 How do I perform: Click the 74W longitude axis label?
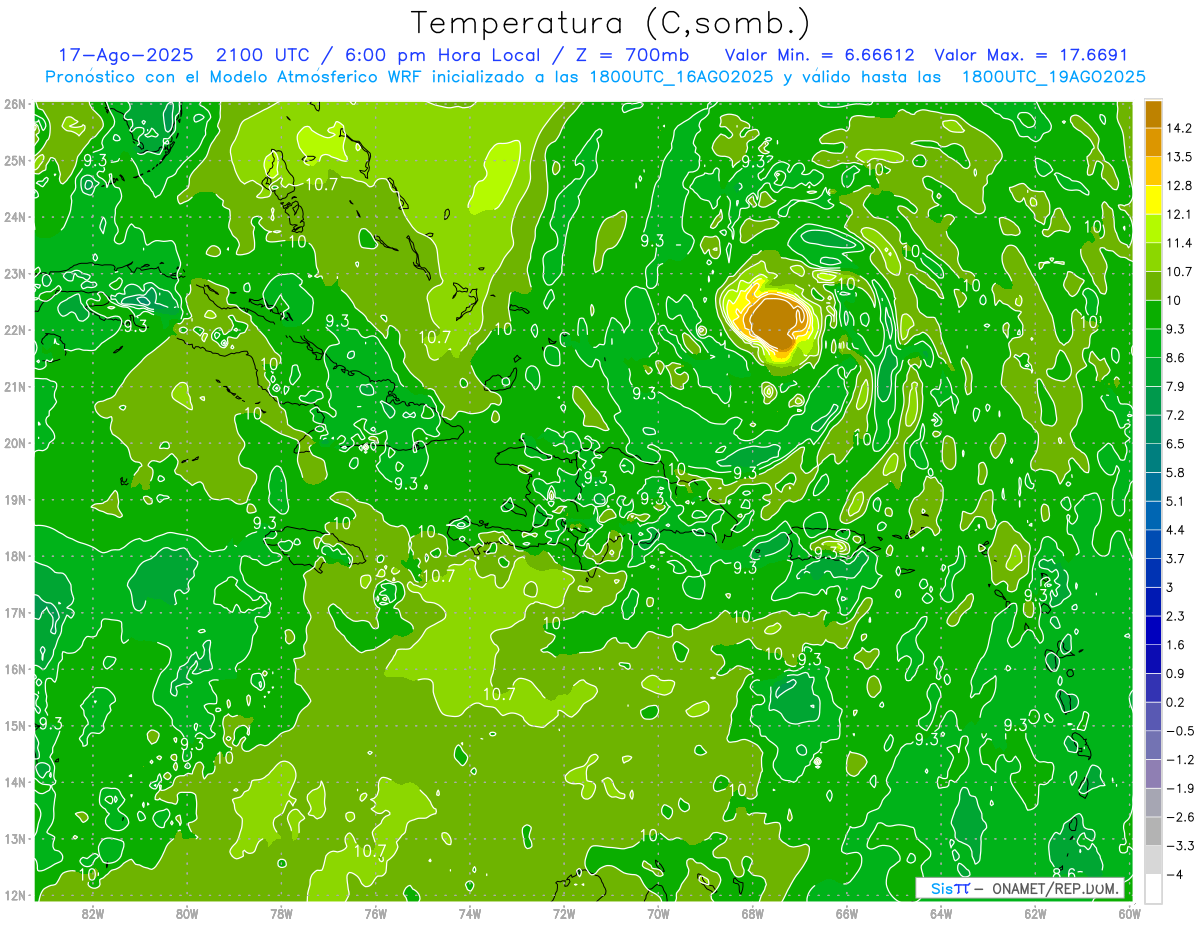pyautogui.click(x=469, y=913)
